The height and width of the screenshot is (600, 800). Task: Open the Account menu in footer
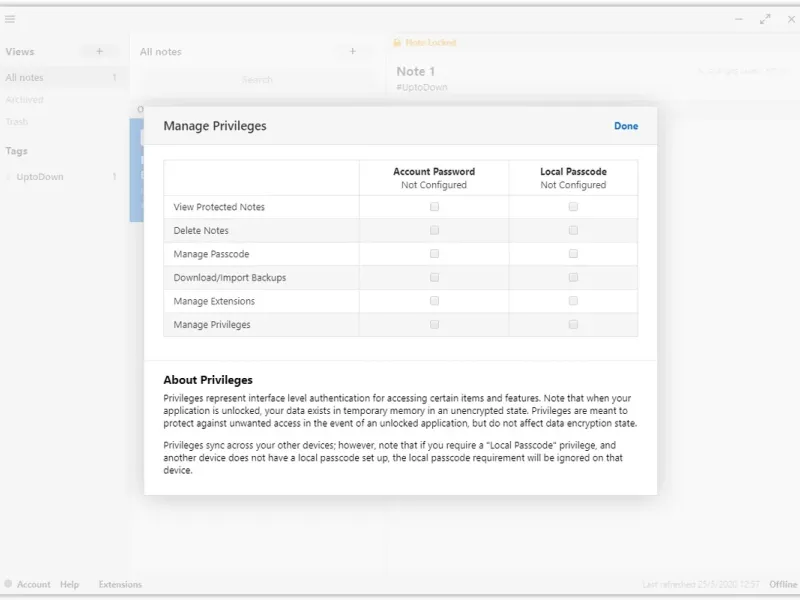pos(34,584)
